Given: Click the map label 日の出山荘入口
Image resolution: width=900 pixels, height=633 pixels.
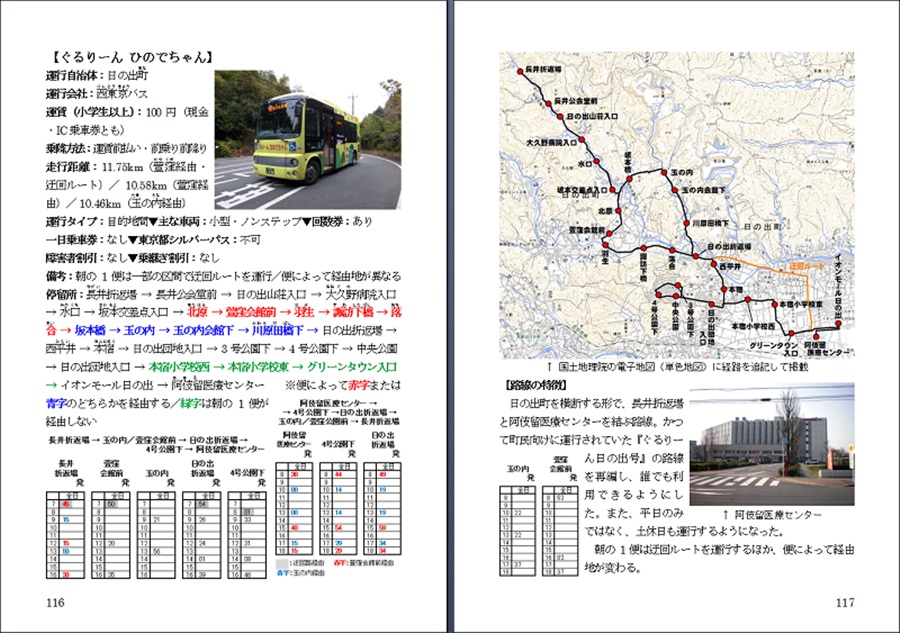Looking at the screenshot, I should (x=592, y=116).
